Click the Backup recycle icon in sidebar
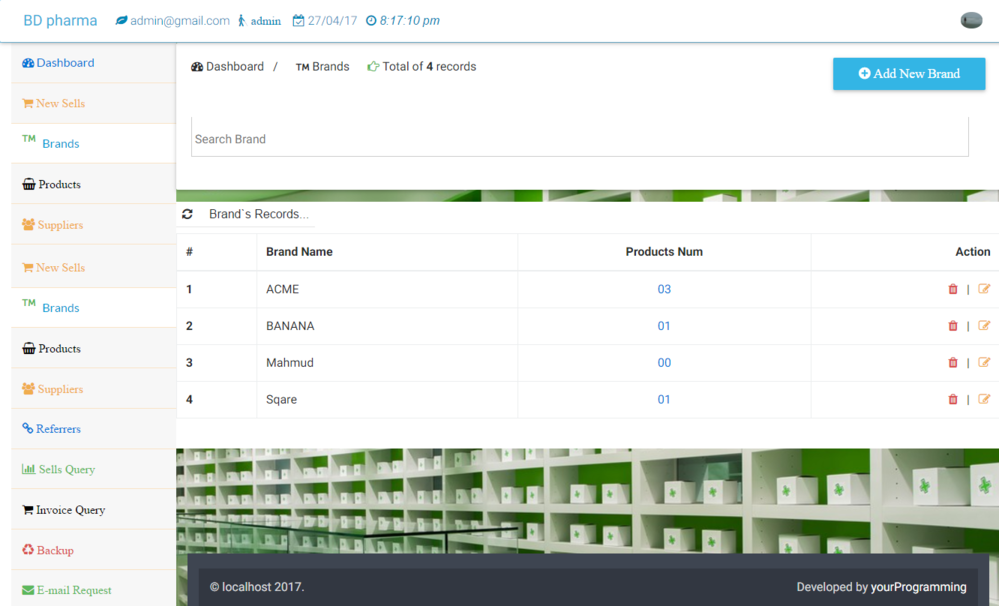Viewport: 999px width, 606px height. 28,550
